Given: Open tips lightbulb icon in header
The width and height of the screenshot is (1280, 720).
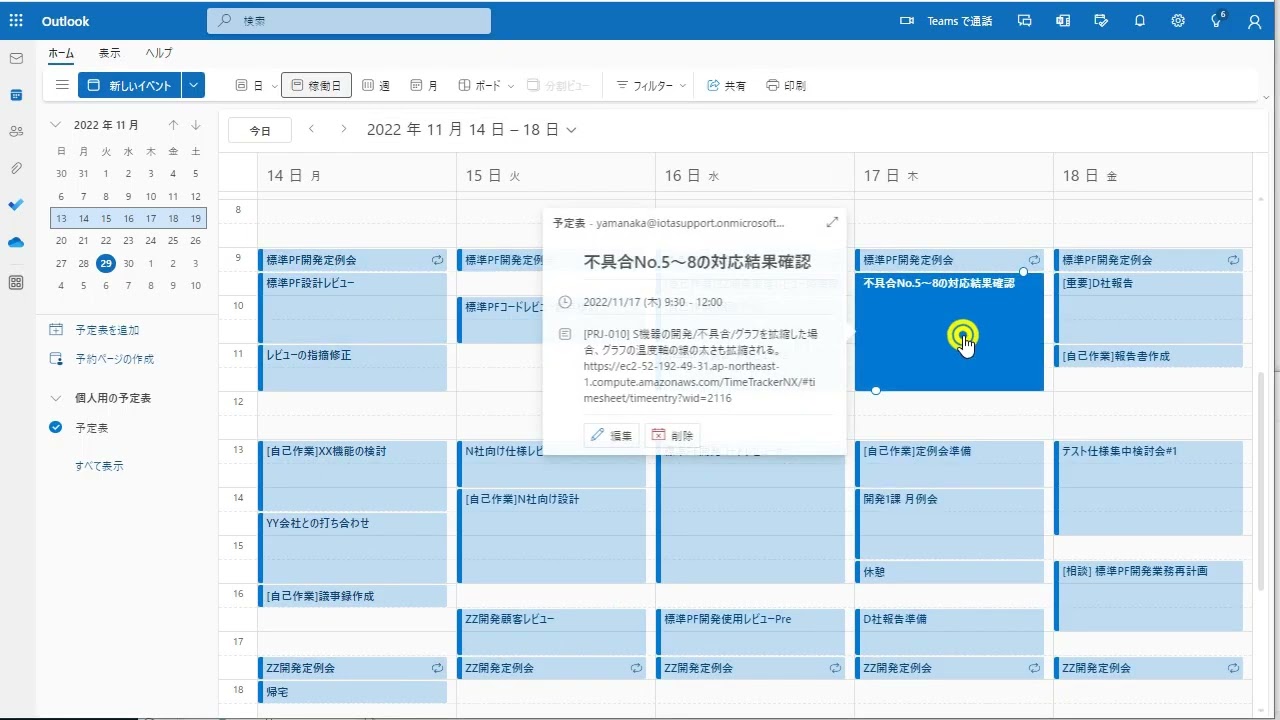Looking at the screenshot, I should click(x=1217, y=21).
